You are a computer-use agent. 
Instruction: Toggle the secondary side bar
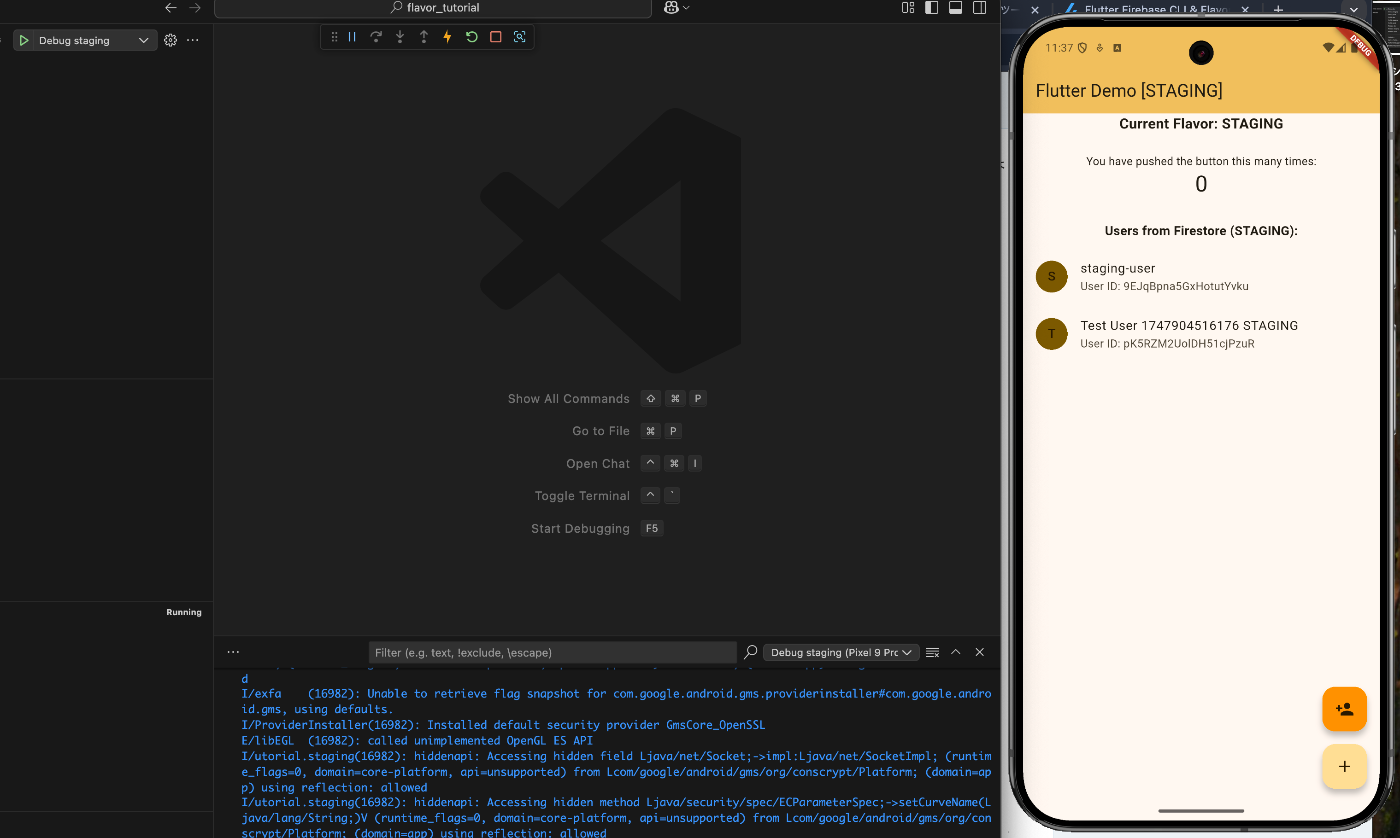click(980, 8)
